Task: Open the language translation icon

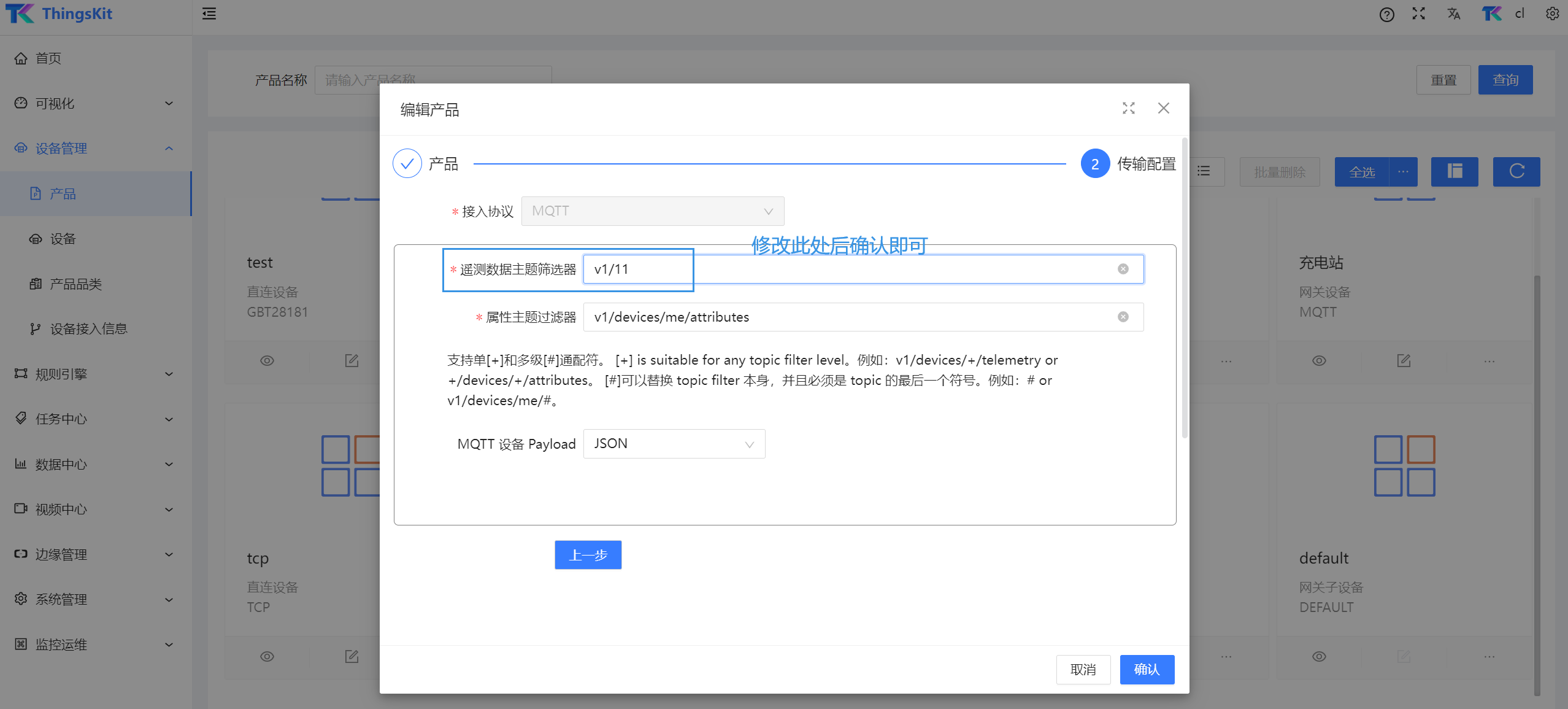Action: point(1453,14)
